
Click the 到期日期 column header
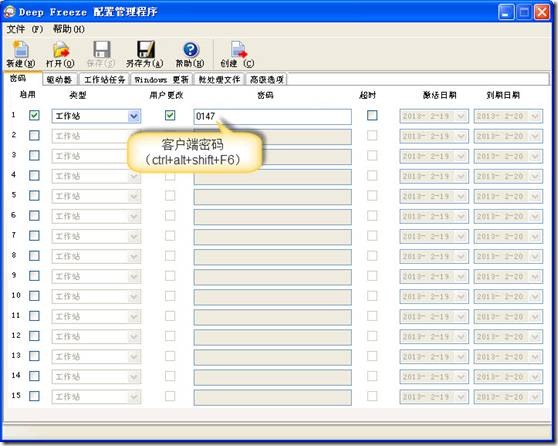click(x=503, y=95)
